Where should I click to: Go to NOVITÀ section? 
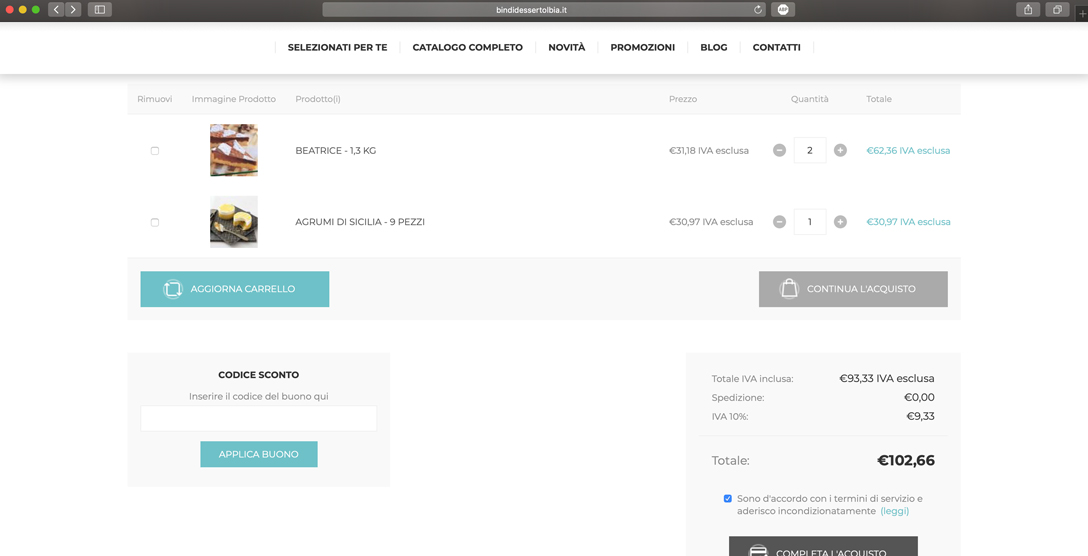[x=567, y=48]
